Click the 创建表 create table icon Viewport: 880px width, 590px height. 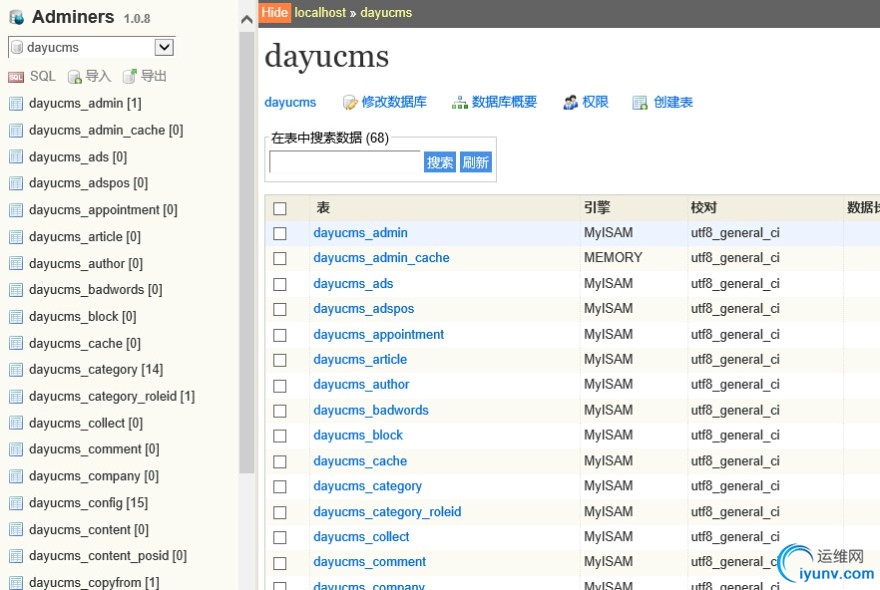point(642,103)
